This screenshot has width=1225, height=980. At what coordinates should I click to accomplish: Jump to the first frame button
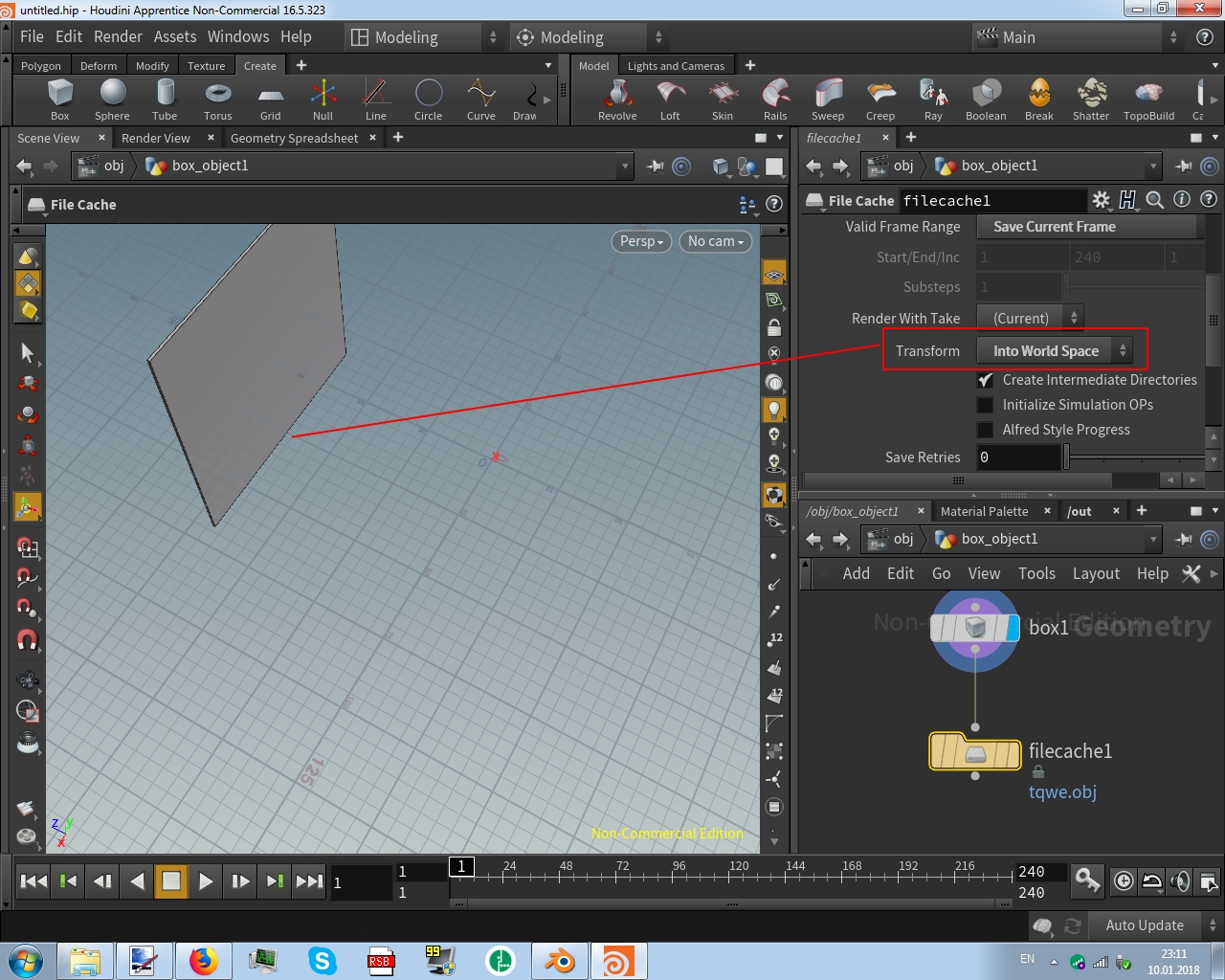(x=33, y=881)
